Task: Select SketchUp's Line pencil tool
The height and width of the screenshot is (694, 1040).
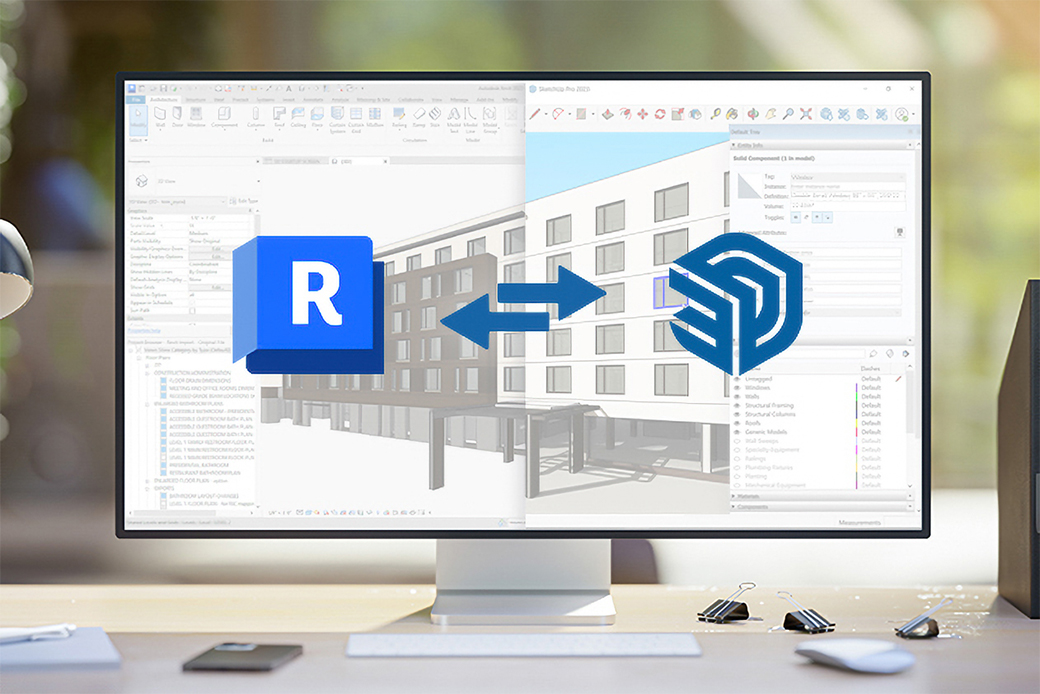Action: point(535,114)
